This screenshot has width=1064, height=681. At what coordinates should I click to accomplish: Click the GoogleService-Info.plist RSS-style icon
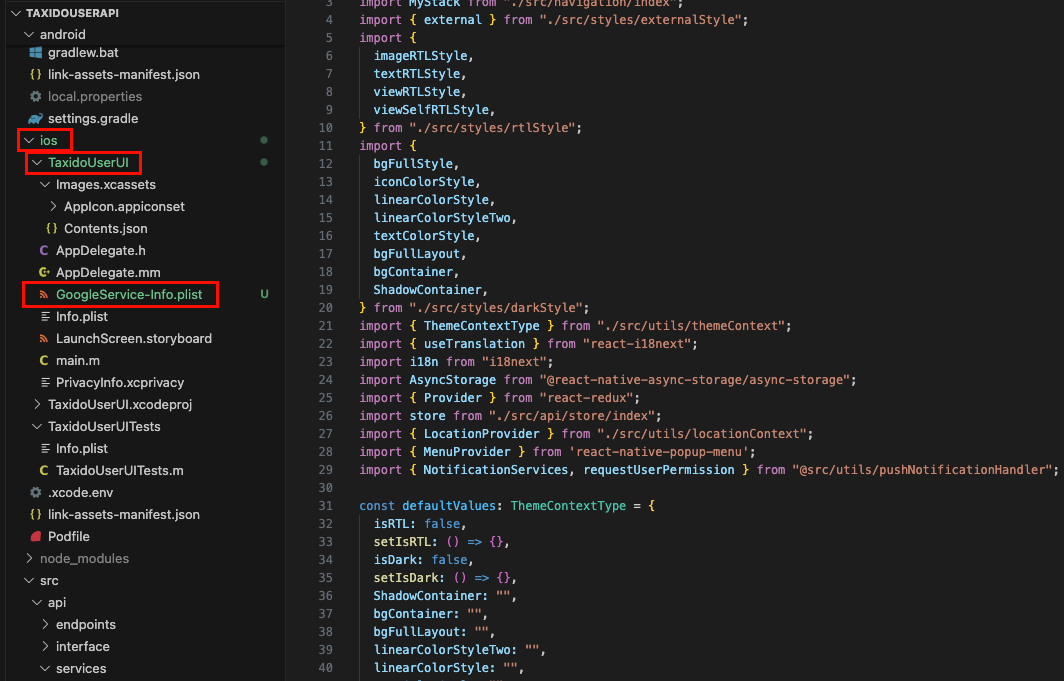pos(44,295)
